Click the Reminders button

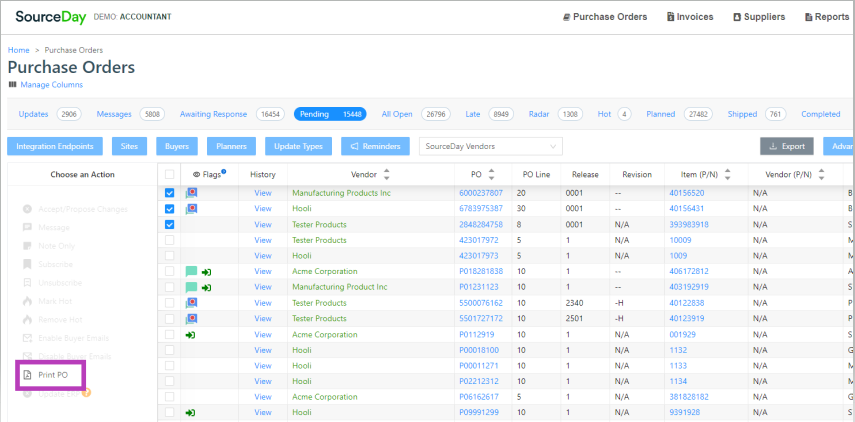[375, 146]
